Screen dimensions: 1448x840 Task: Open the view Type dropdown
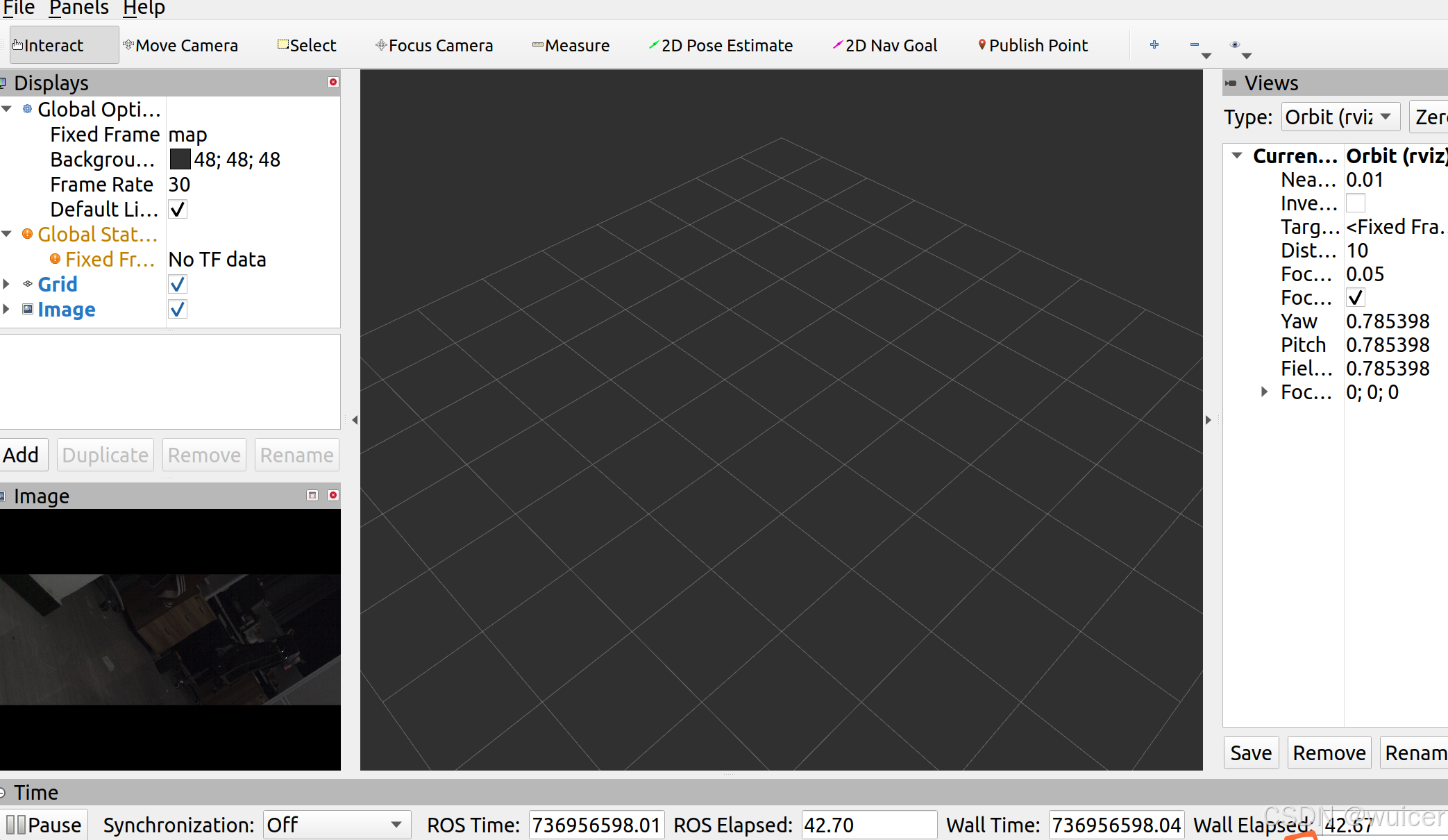coord(1340,117)
